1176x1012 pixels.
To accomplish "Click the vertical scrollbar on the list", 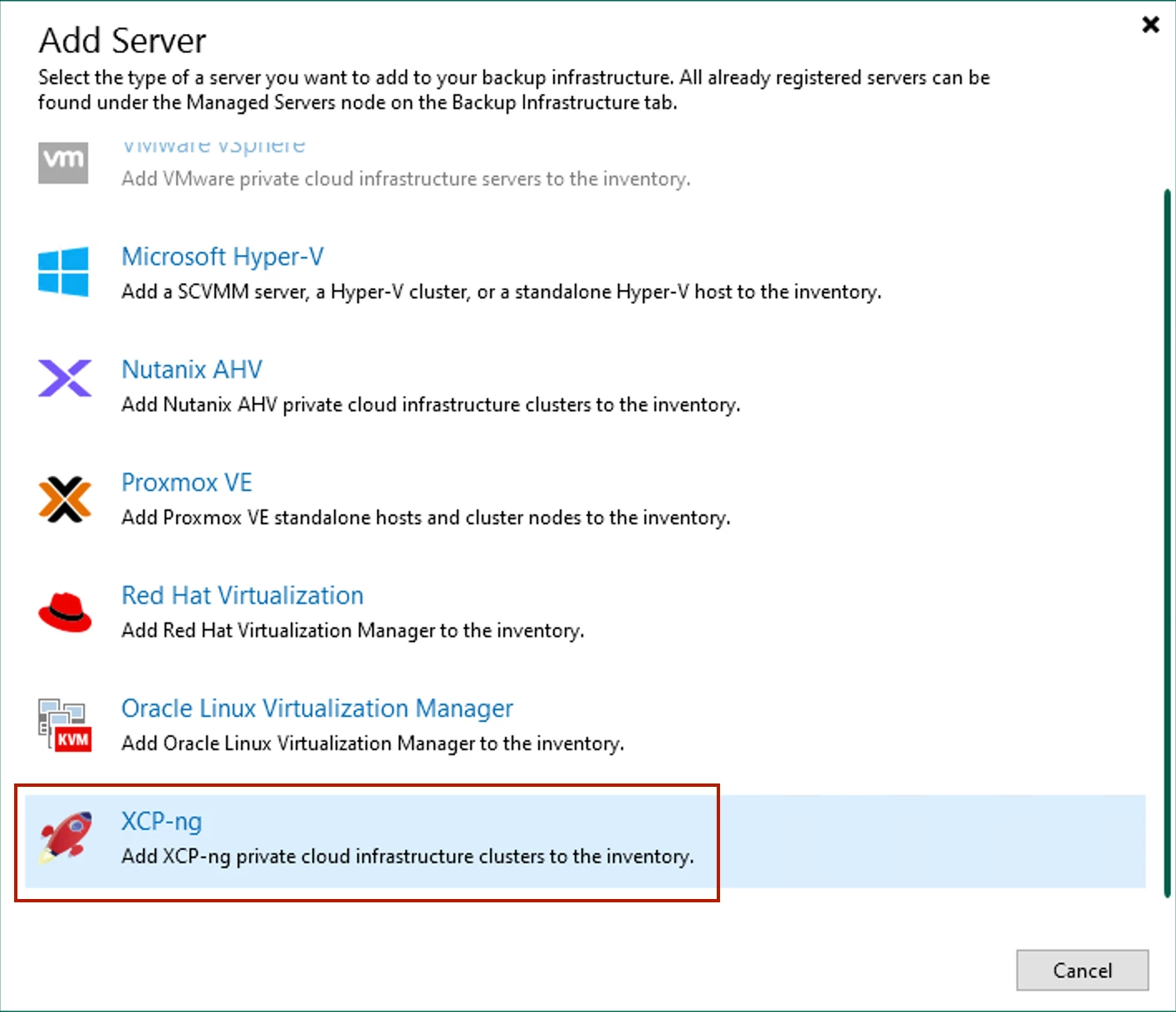I will [x=1167, y=540].
